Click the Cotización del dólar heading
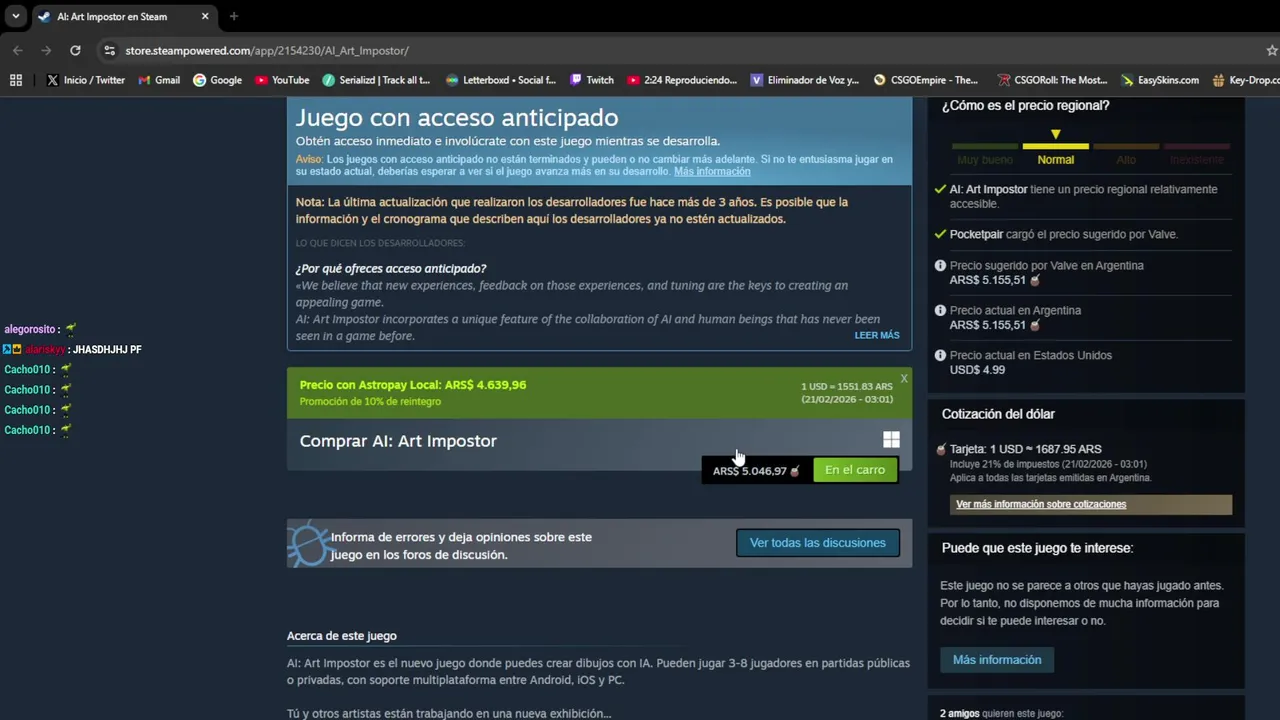 [x=998, y=414]
